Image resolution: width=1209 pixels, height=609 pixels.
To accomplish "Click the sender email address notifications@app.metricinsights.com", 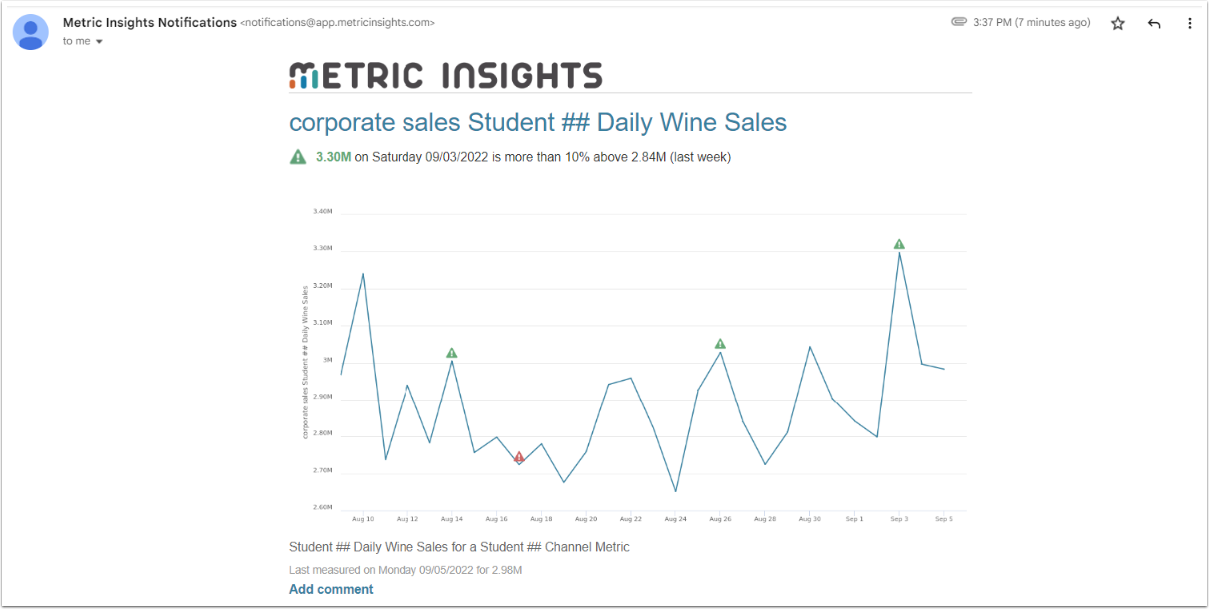I will coord(338,22).
